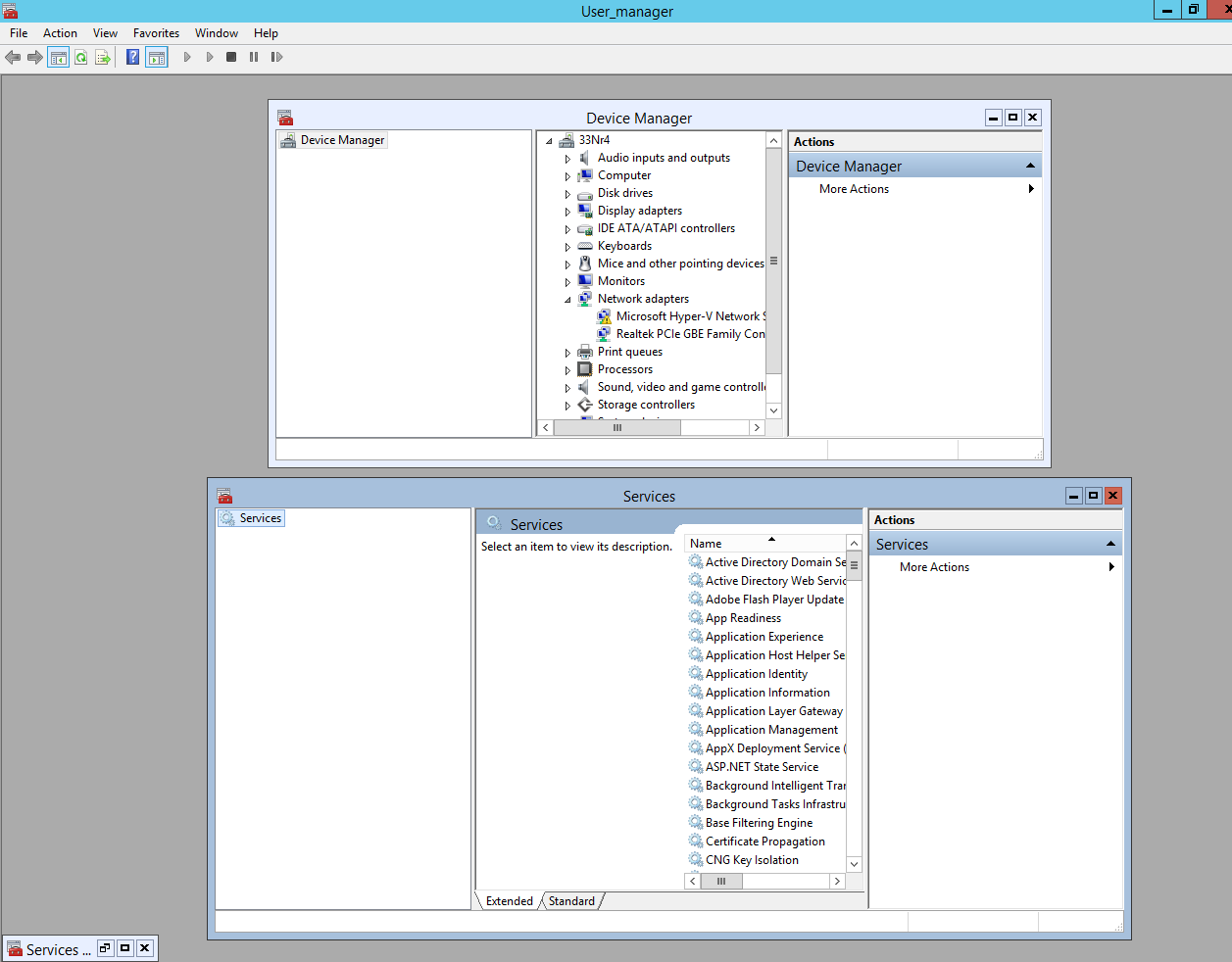The height and width of the screenshot is (962, 1232).
Task: Expand the Computer device category
Action: tap(567, 176)
